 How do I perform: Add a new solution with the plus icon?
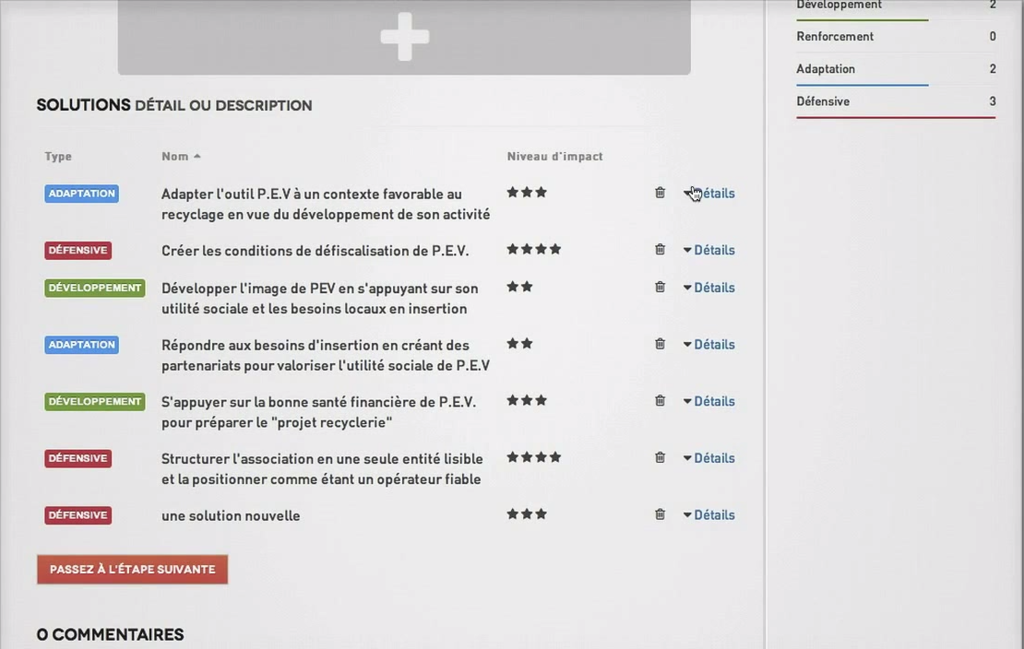coord(405,37)
